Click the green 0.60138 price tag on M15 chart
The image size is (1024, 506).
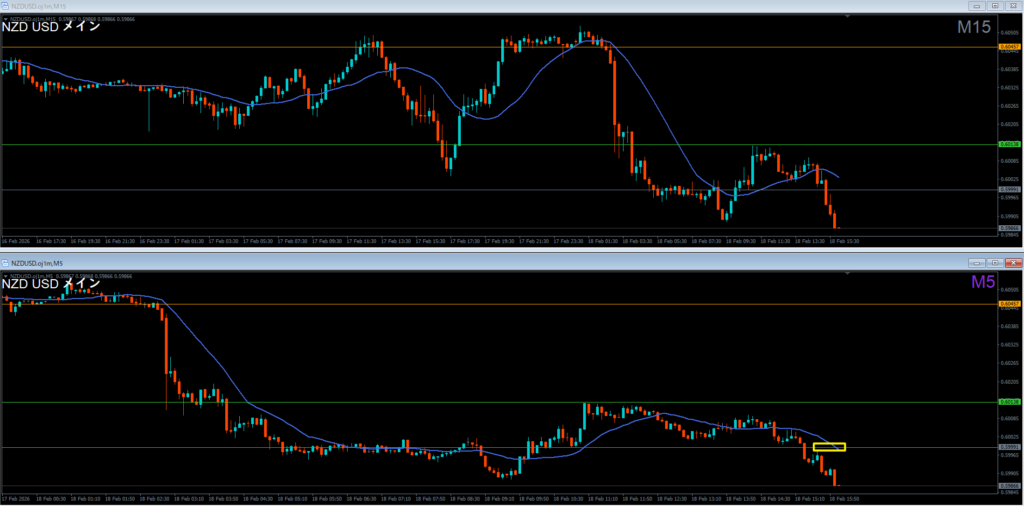[1007, 144]
